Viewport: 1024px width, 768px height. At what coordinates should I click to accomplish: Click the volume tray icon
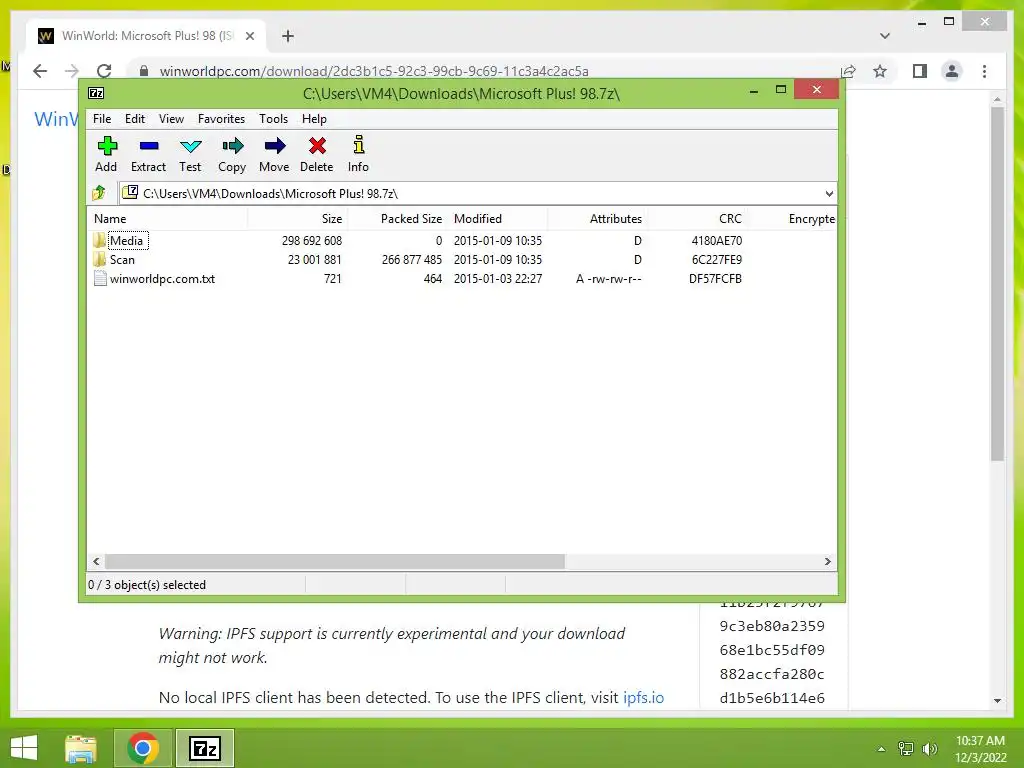pos(929,749)
